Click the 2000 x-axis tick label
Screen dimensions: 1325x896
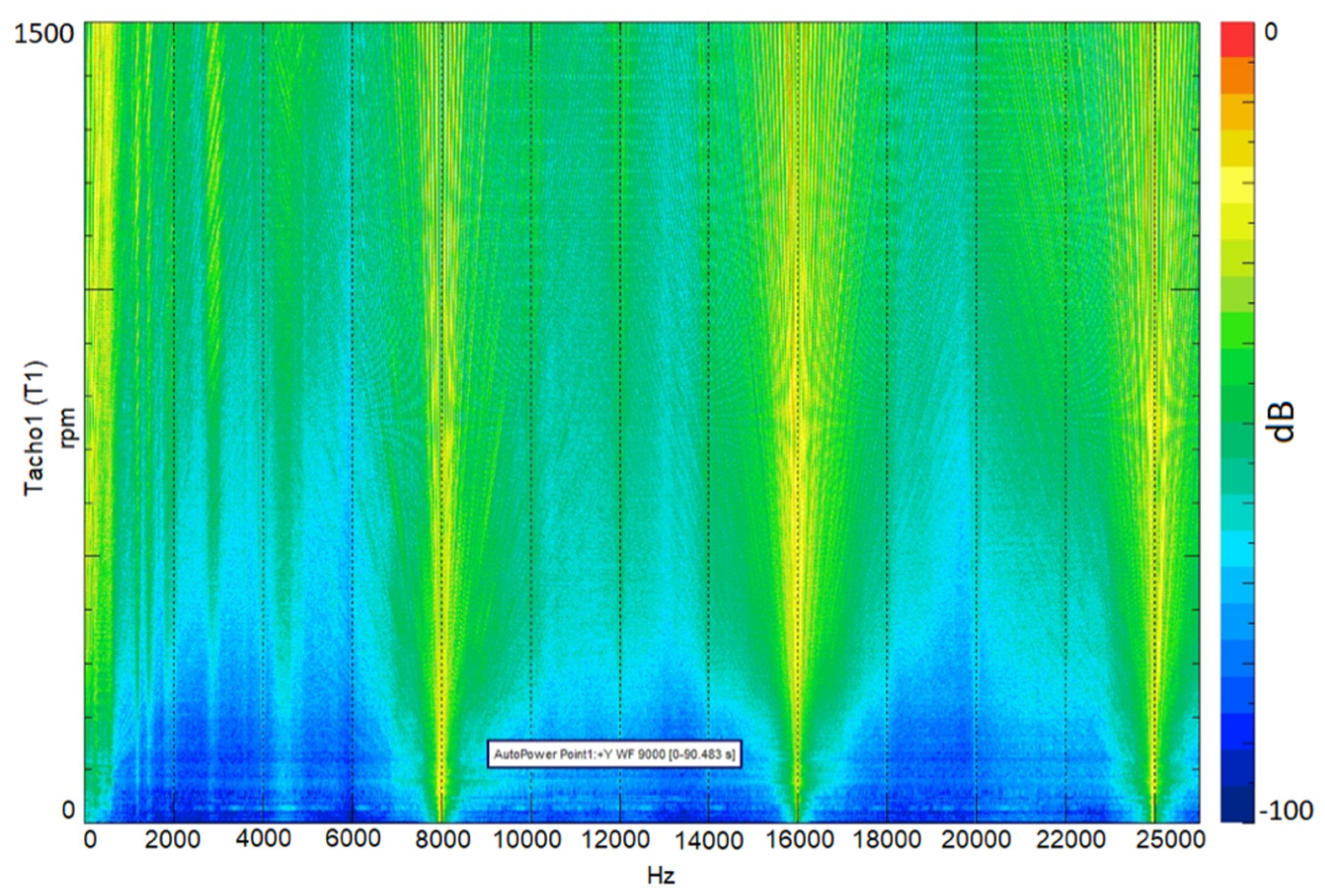pyautogui.click(x=172, y=841)
